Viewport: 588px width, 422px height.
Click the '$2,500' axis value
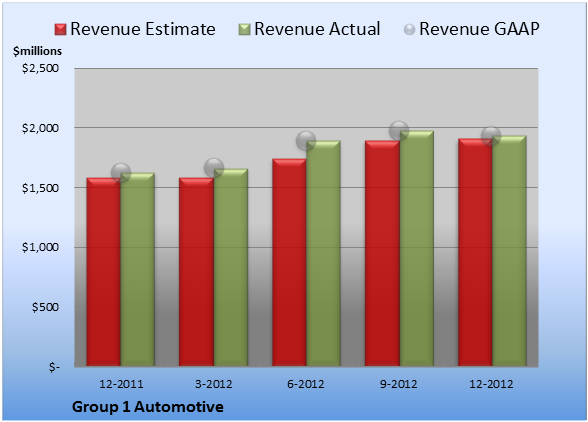(x=40, y=68)
